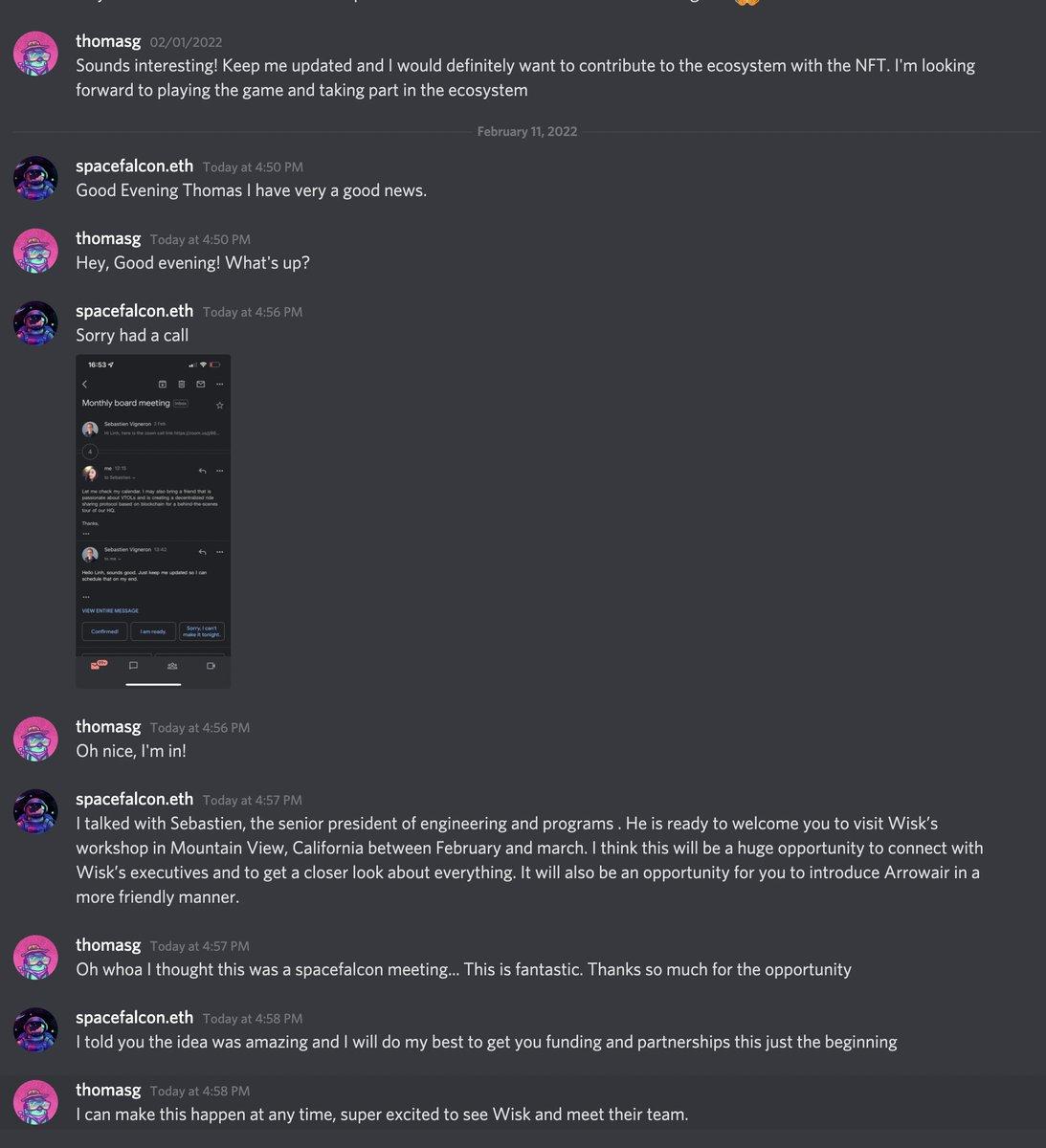Click the 'I am ready.' smart reply

coord(153,631)
